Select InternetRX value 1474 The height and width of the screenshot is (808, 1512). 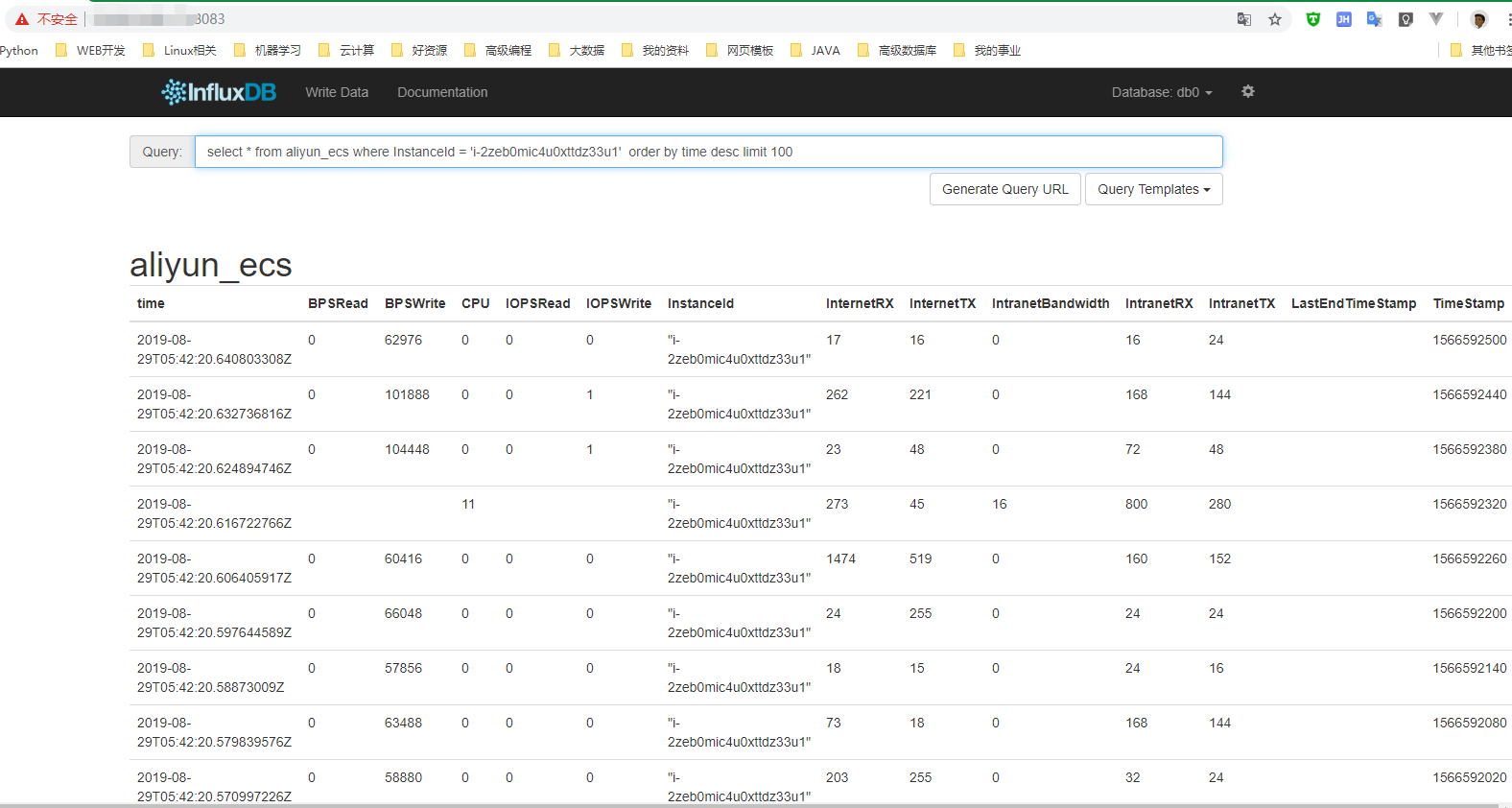840,558
